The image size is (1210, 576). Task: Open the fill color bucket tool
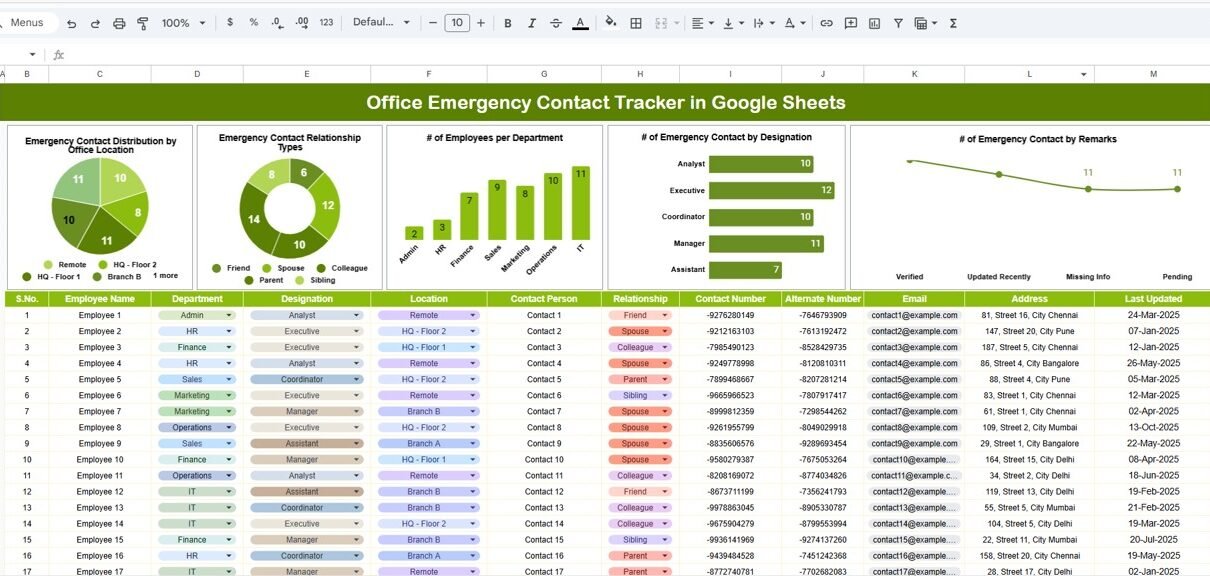610,23
